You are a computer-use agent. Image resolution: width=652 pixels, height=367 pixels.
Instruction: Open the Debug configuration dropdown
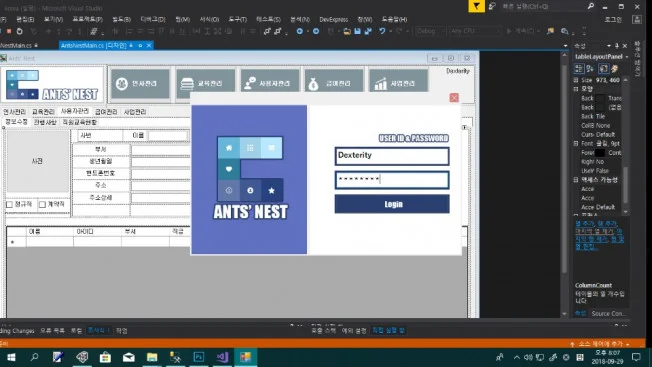coord(430,31)
